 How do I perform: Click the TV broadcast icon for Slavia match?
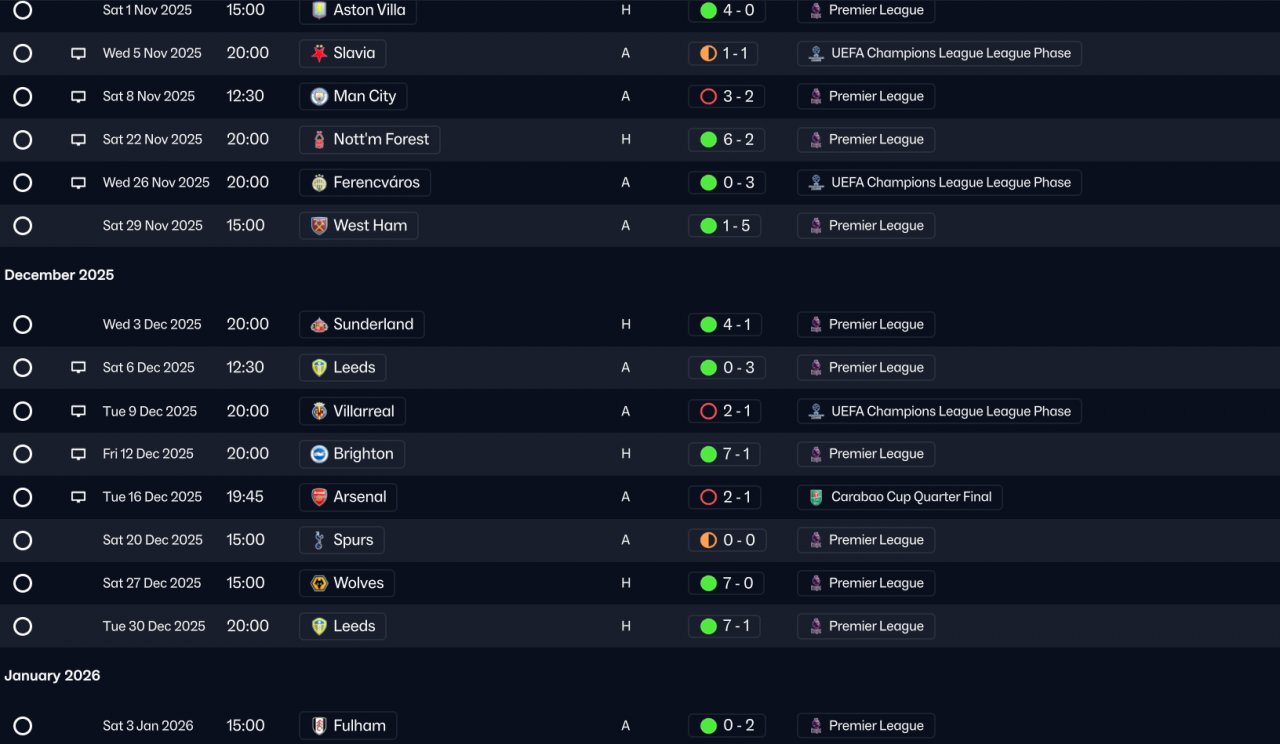tap(78, 54)
